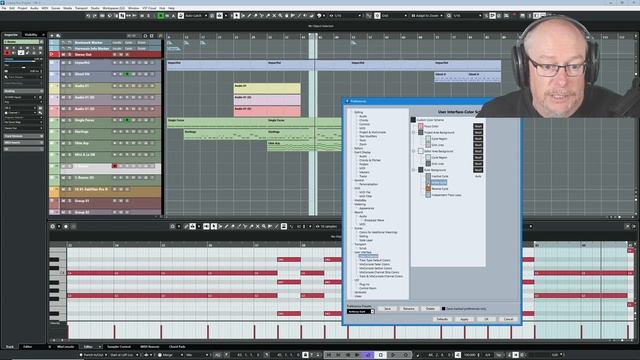Viewport: 640px width, 360px height.
Task: Mute the Stereo Out track
Action: (64, 54)
